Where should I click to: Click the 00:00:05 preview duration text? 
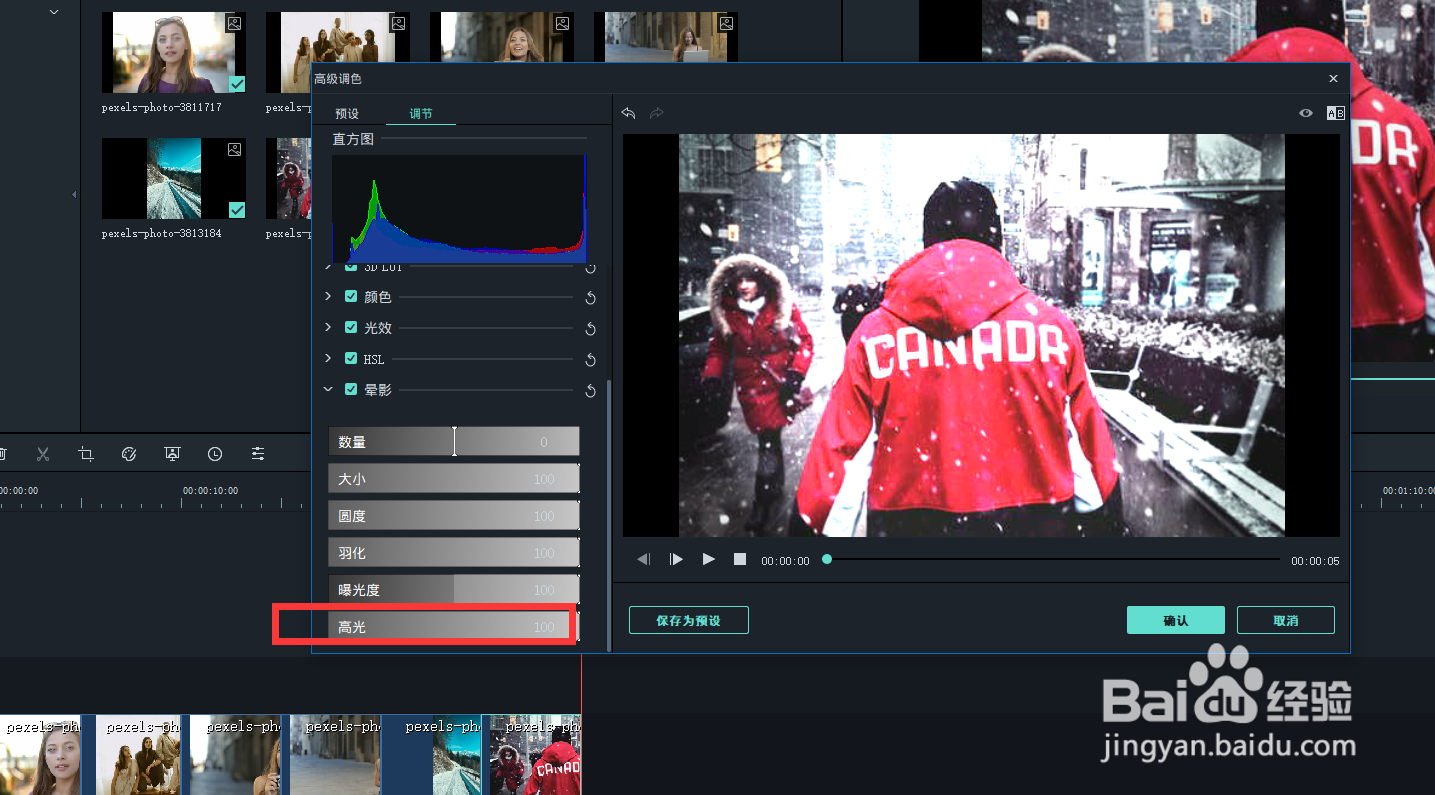1315,561
